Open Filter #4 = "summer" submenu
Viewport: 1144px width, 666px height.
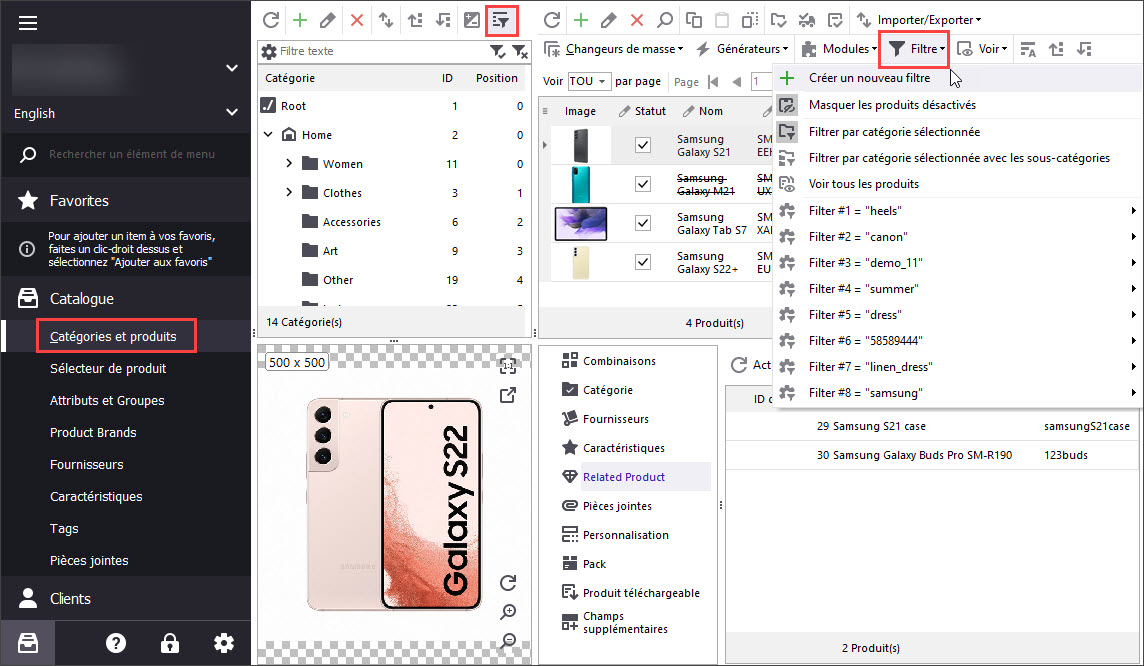pos(957,289)
